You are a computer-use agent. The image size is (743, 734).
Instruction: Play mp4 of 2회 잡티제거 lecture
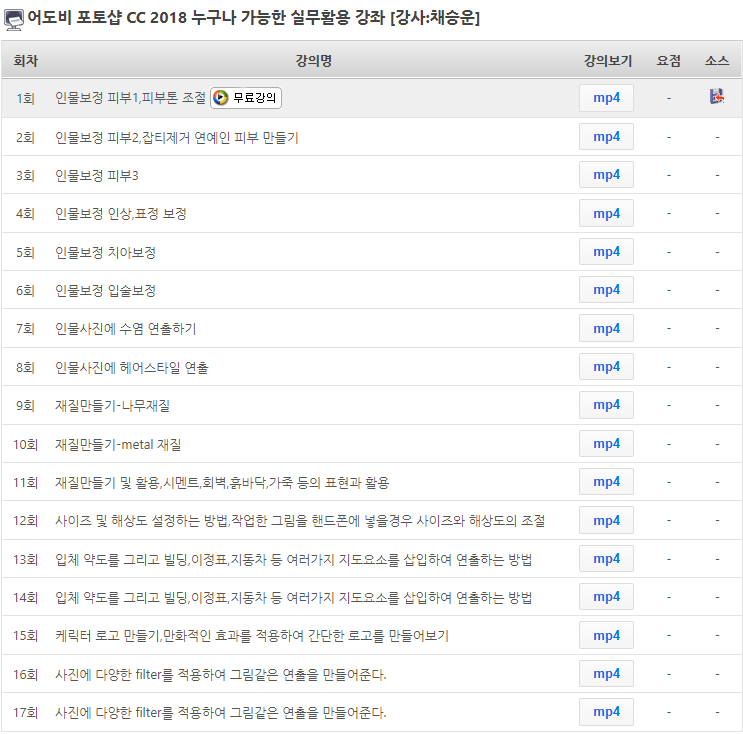(x=606, y=137)
